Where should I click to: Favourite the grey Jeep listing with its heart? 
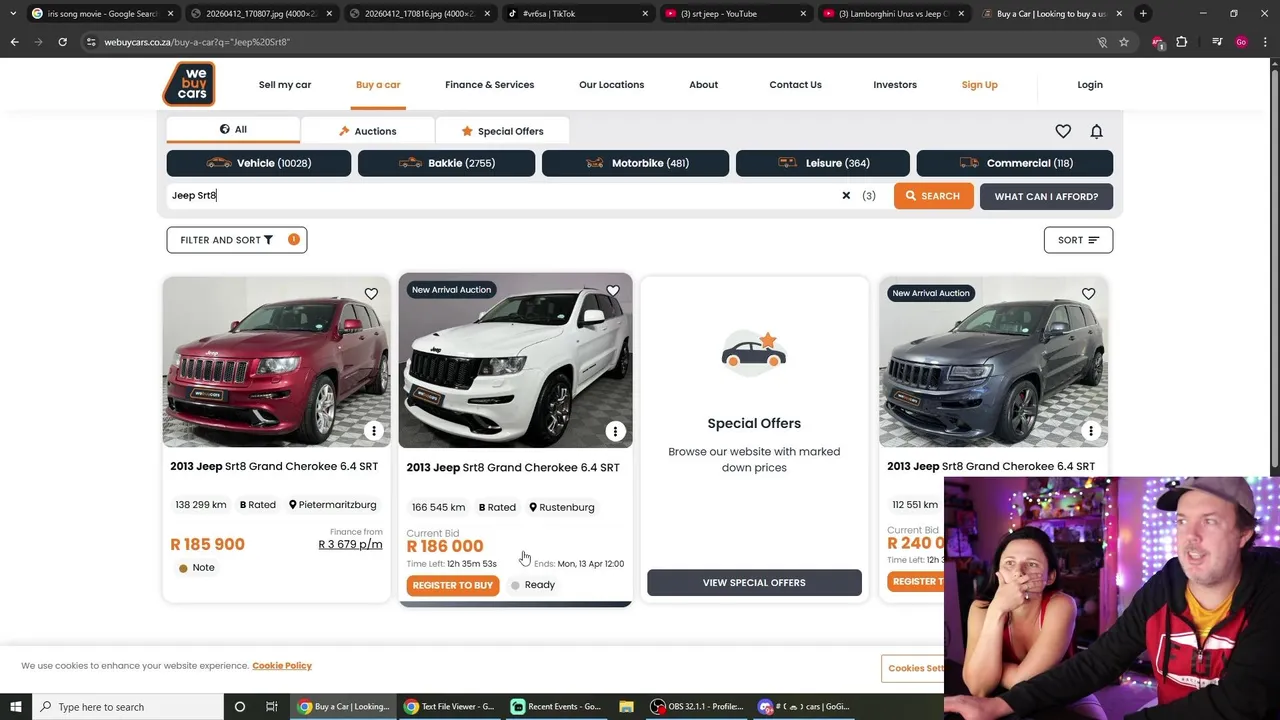1088,294
